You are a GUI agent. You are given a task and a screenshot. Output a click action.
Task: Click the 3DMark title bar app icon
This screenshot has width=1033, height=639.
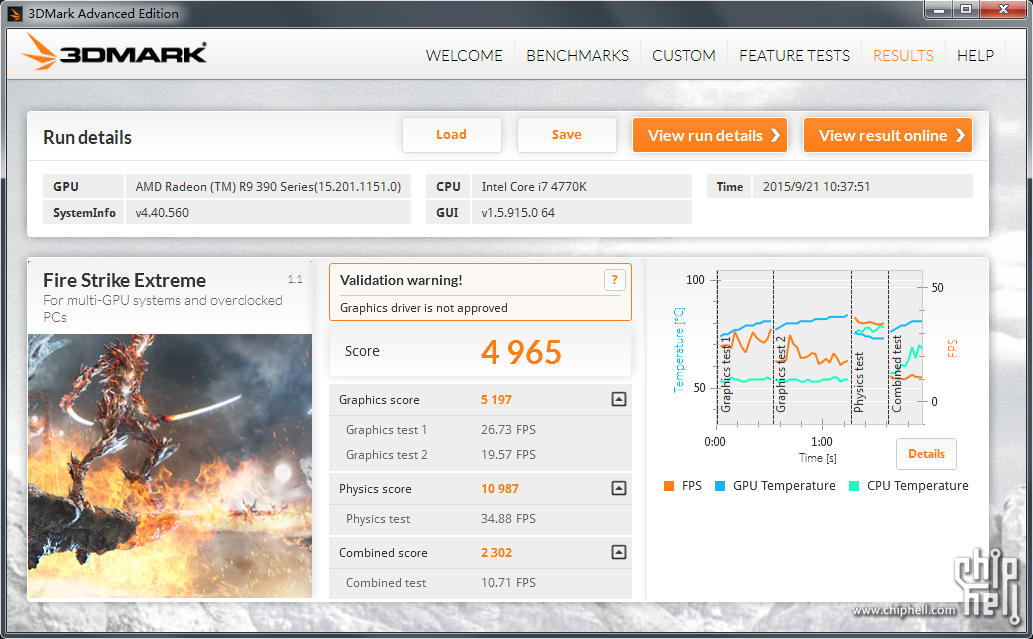click(14, 13)
